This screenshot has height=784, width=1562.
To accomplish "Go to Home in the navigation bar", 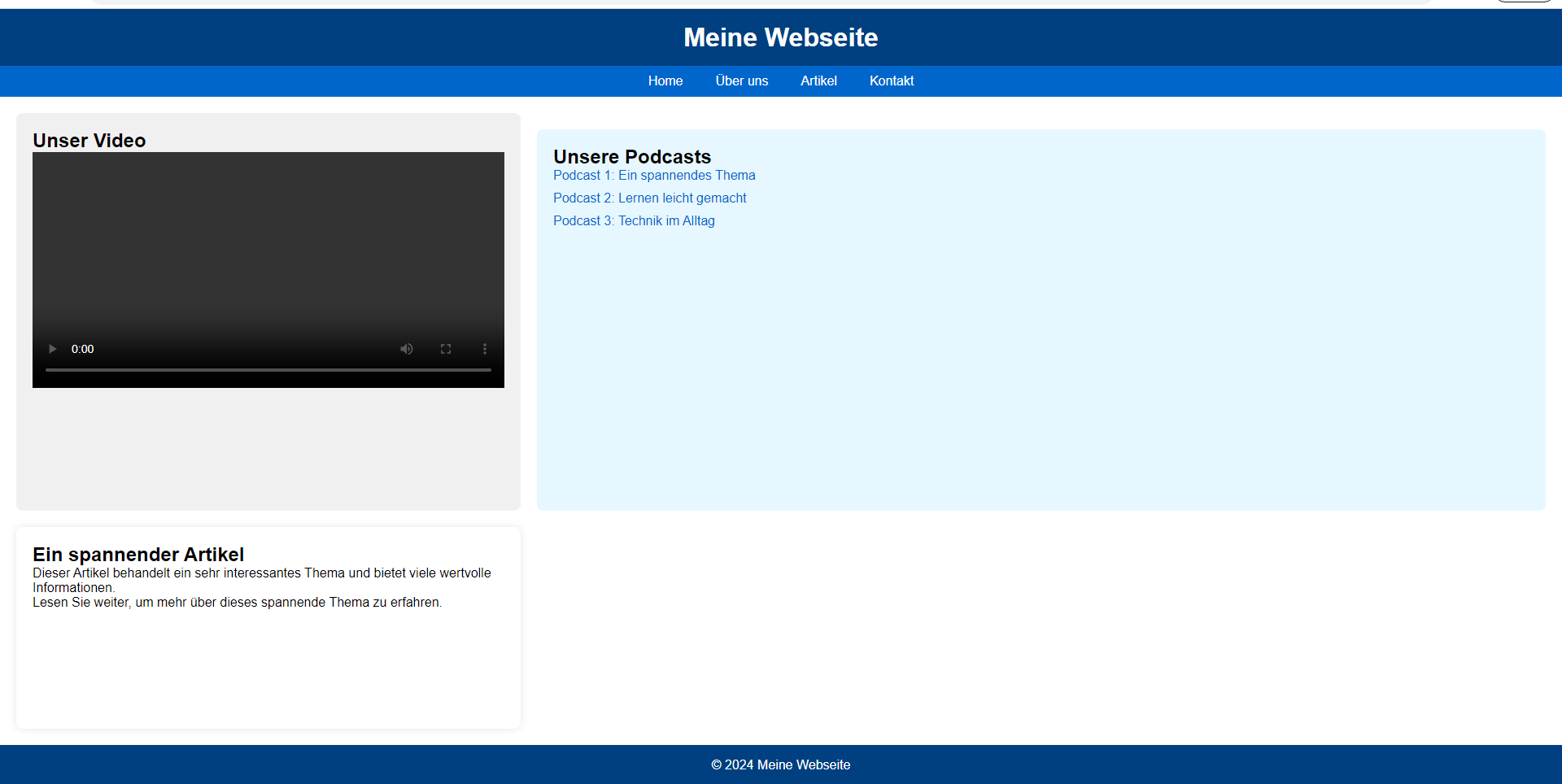I will pyautogui.click(x=665, y=81).
